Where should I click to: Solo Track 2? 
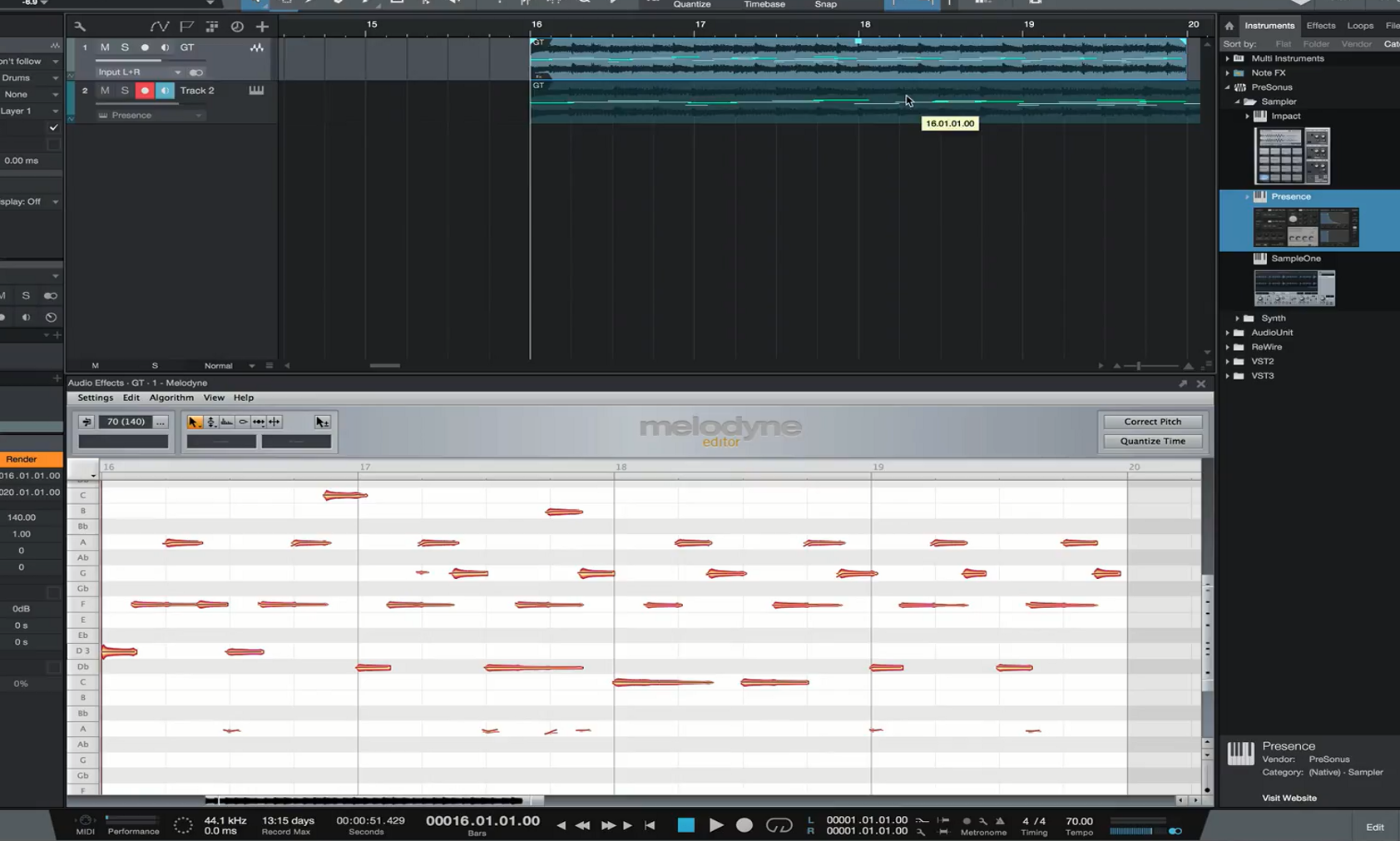point(125,90)
